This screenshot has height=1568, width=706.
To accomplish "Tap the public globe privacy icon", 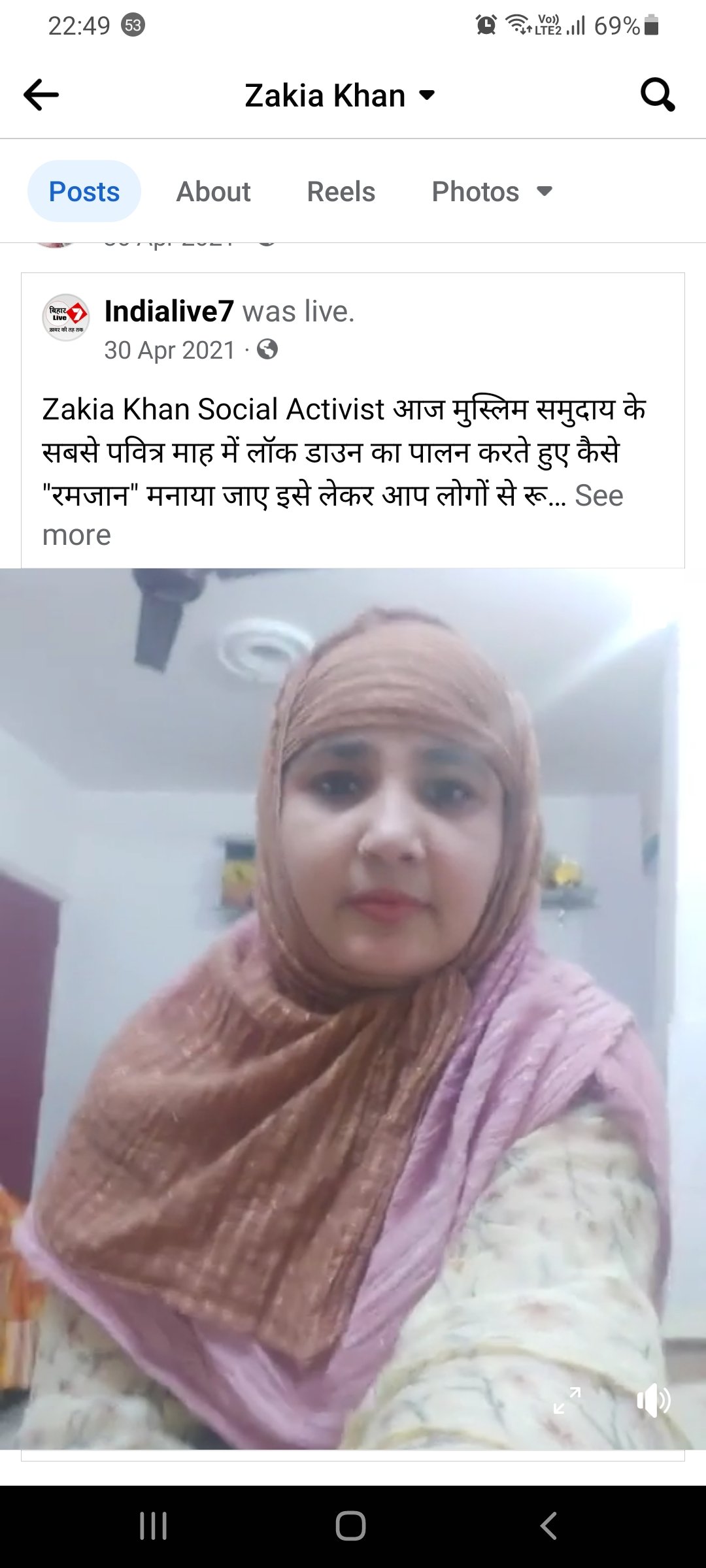I will click(267, 350).
